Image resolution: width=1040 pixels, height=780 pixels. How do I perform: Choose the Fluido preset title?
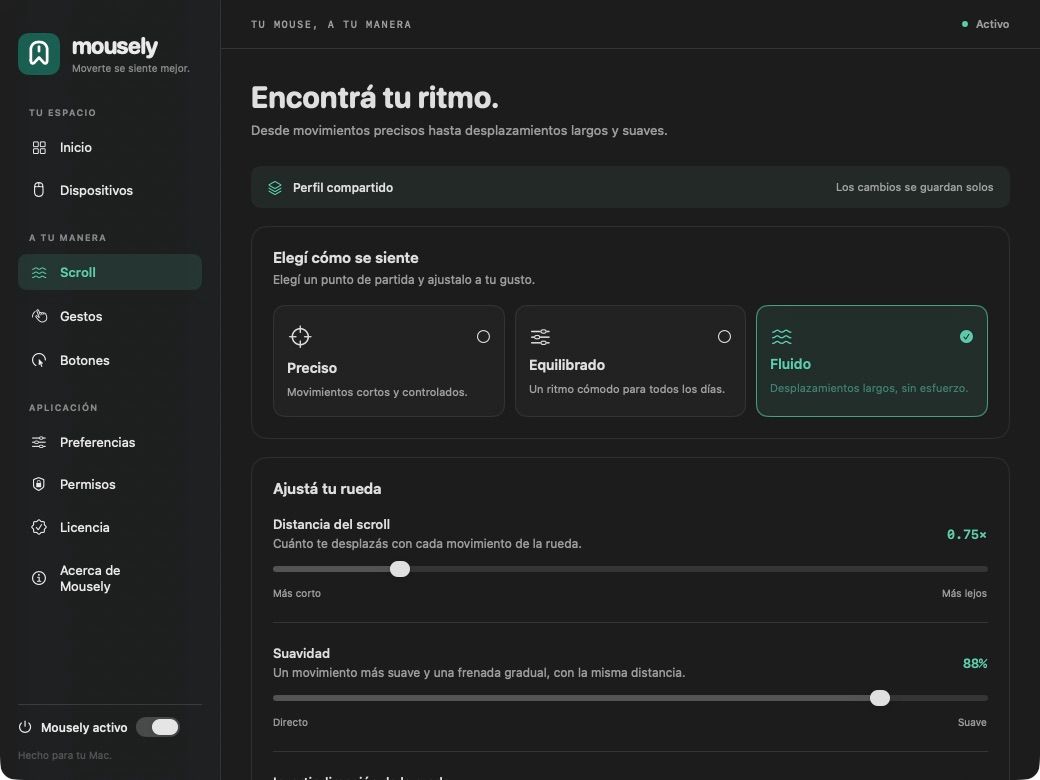pos(790,364)
